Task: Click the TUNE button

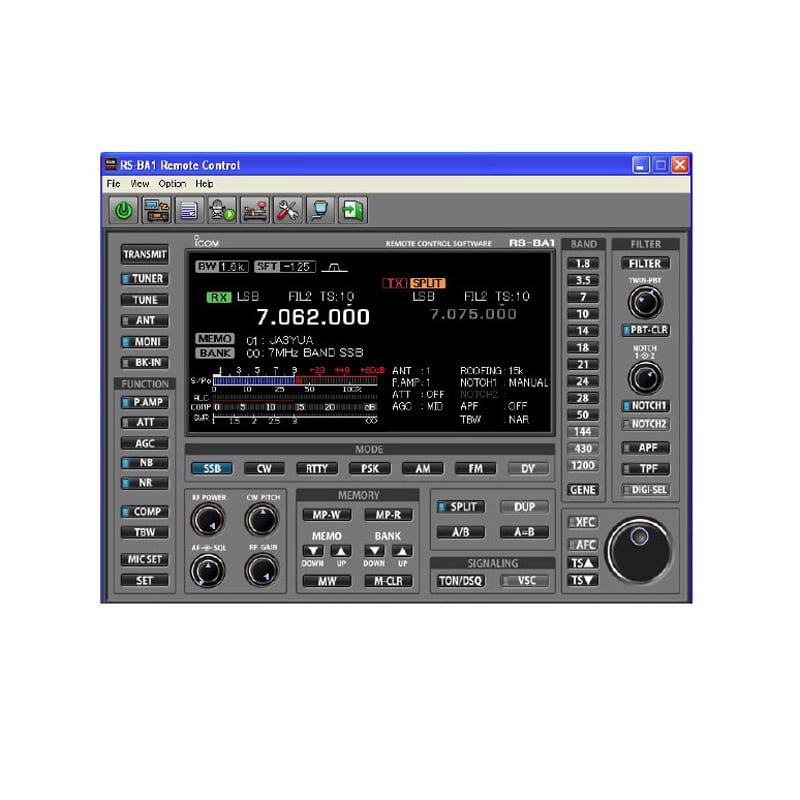Action: click(x=145, y=300)
